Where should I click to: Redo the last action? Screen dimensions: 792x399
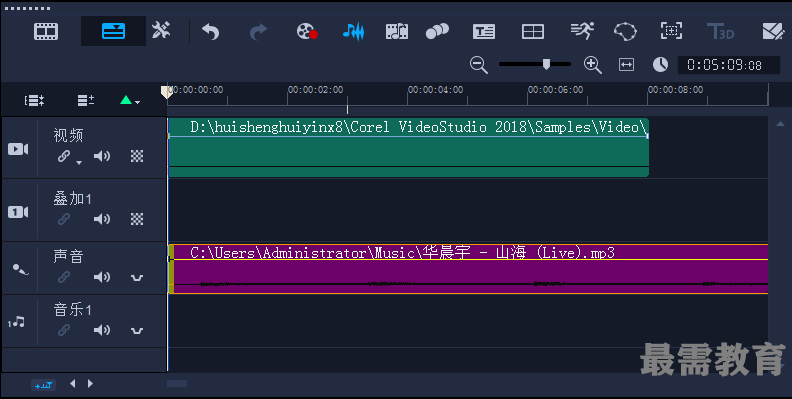click(258, 32)
